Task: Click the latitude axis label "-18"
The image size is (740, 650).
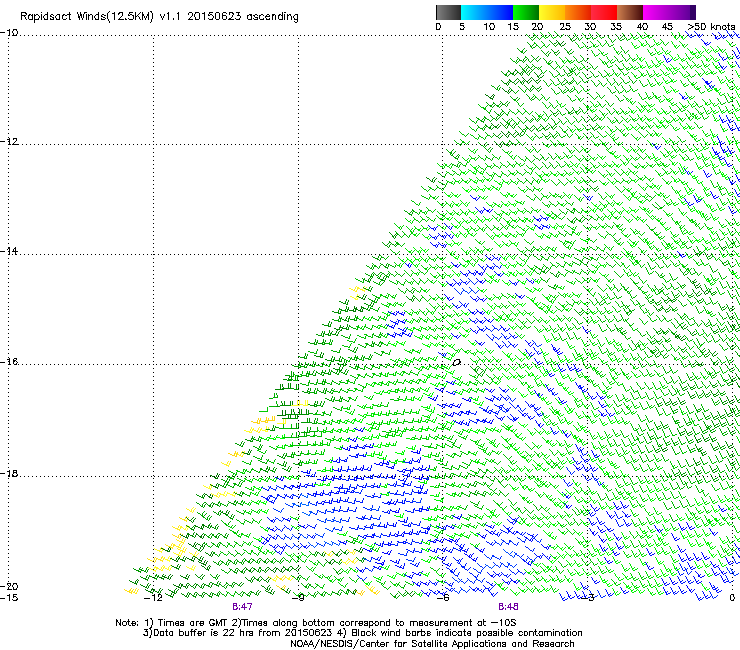Action: (x=9, y=474)
